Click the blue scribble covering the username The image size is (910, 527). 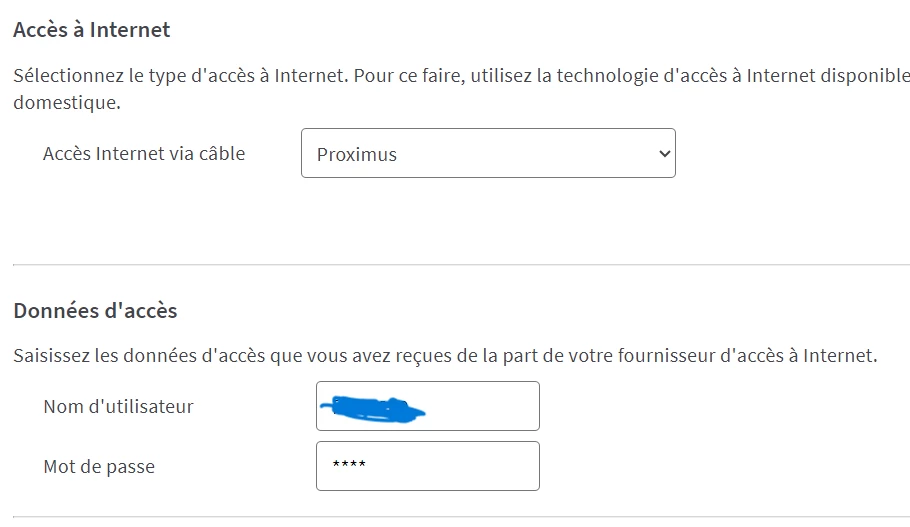[x=371, y=407]
